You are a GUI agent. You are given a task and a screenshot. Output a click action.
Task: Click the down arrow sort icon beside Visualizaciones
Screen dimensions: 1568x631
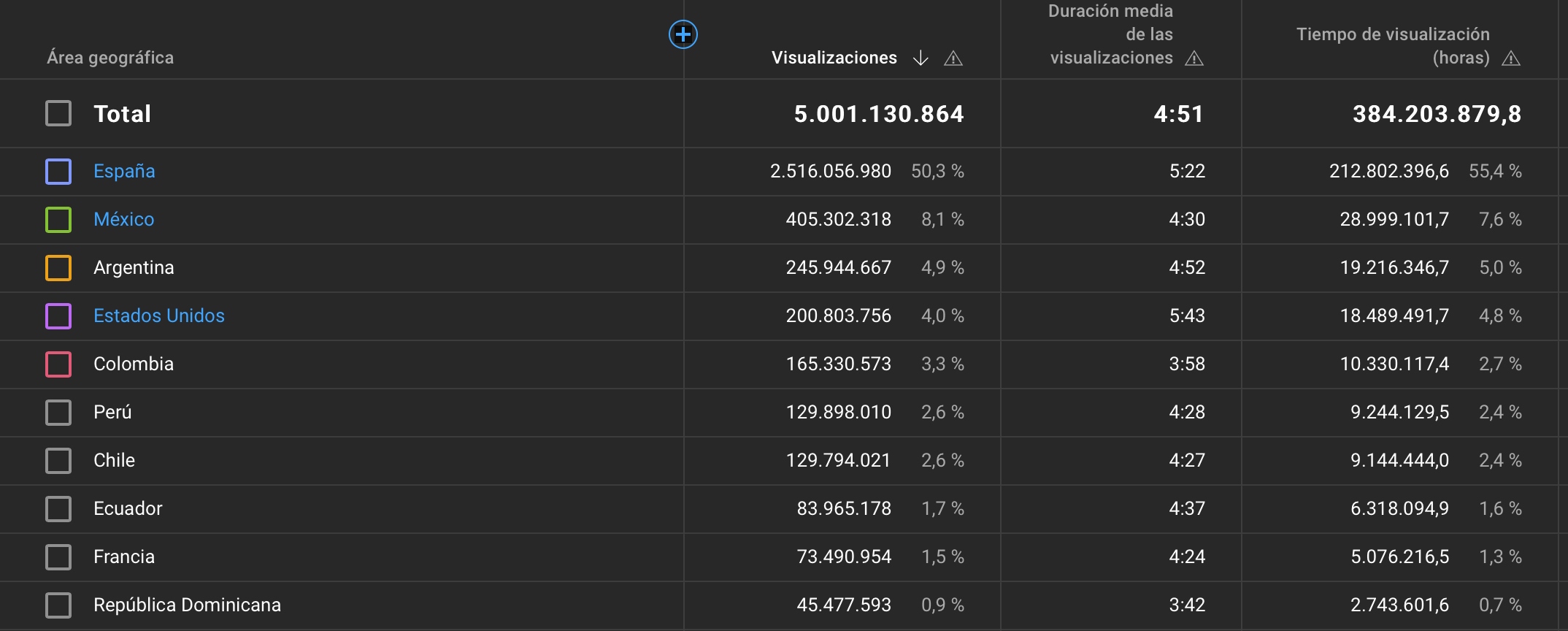[921, 58]
